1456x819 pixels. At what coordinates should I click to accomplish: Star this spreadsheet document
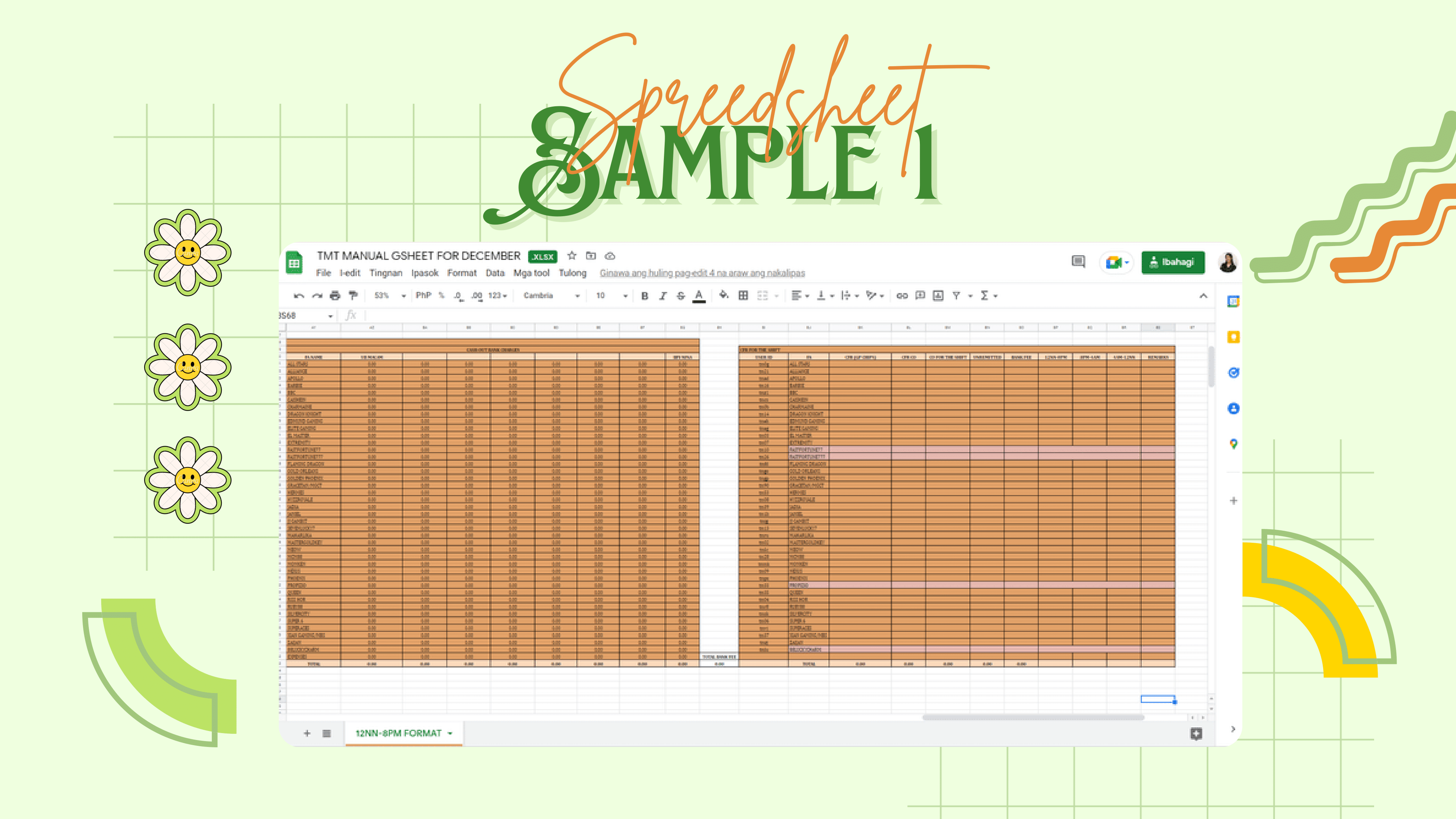(x=571, y=256)
